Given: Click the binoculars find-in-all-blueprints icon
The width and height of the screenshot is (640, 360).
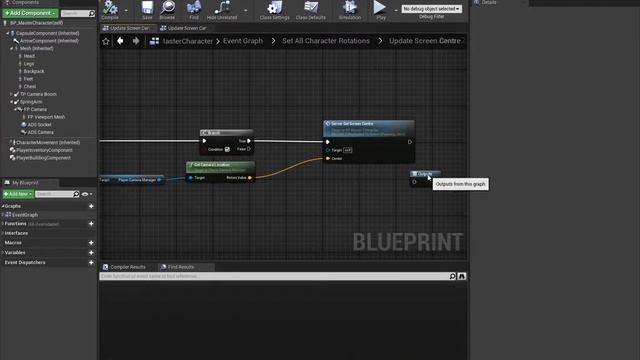Looking at the screenshot, I should pyautogui.click(x=462, y=276).
